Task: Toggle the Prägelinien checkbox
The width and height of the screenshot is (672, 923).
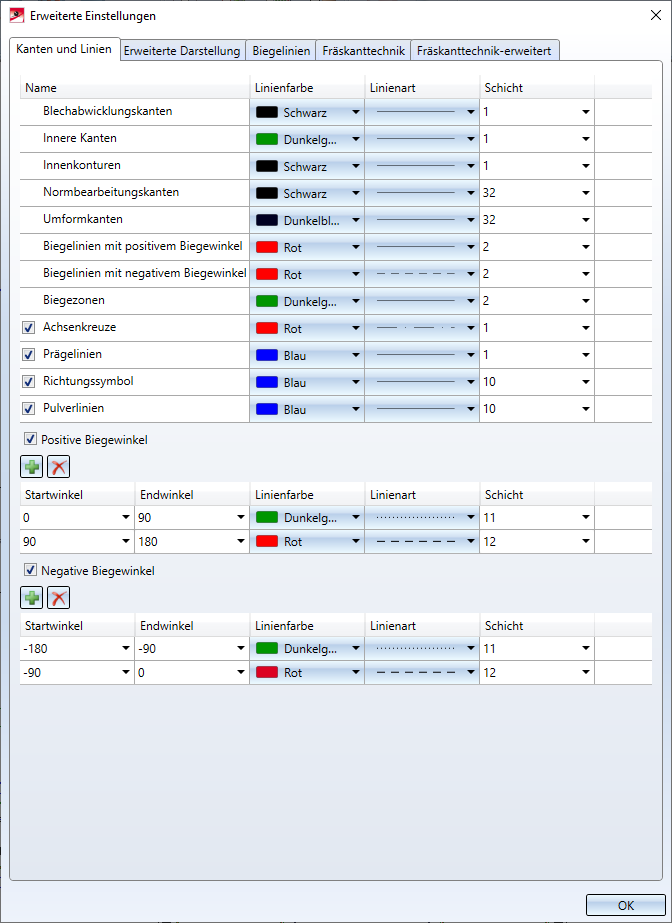Action: coord(28,354)
